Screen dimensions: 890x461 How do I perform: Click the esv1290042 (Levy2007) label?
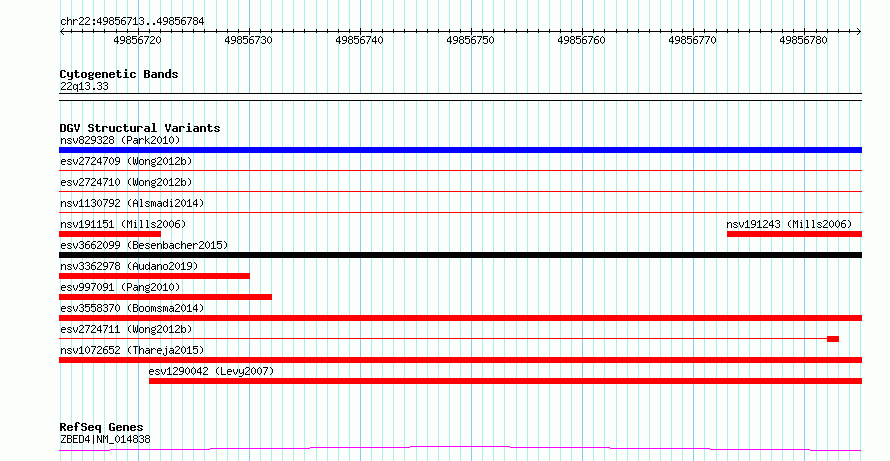tap(211, 371)
